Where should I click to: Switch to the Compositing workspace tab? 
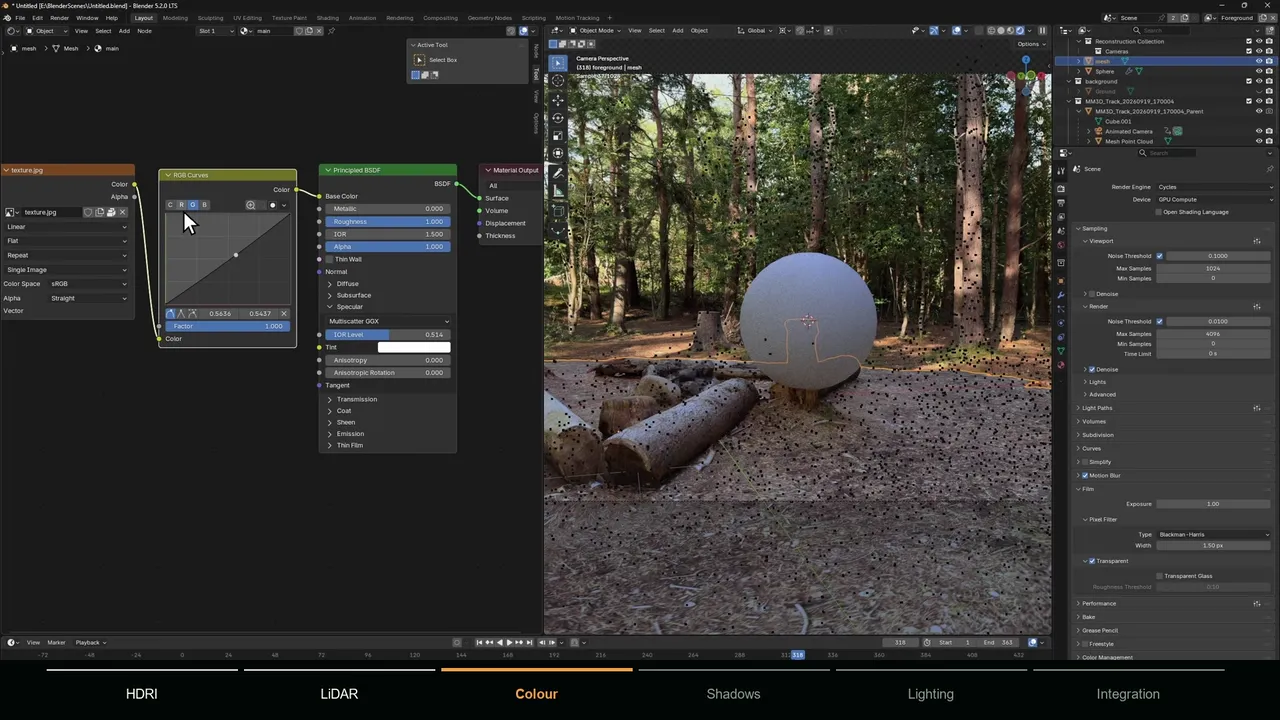tap(440, 18)
